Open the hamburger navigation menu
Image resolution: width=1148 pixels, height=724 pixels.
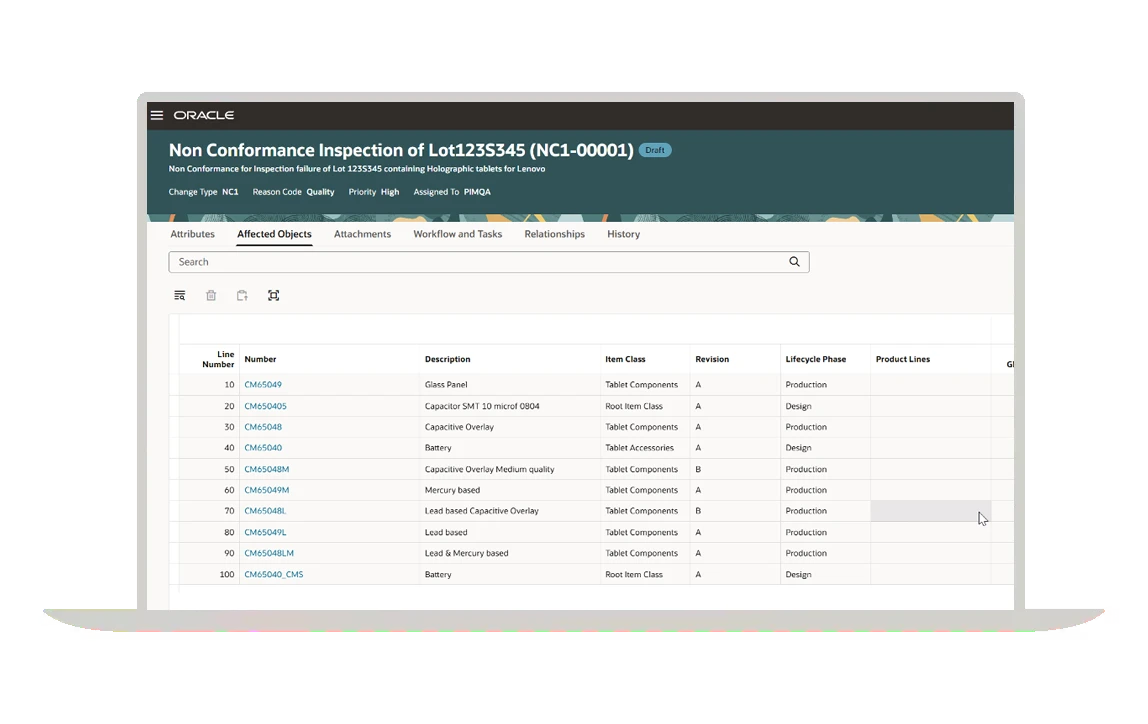coord(157,116)
